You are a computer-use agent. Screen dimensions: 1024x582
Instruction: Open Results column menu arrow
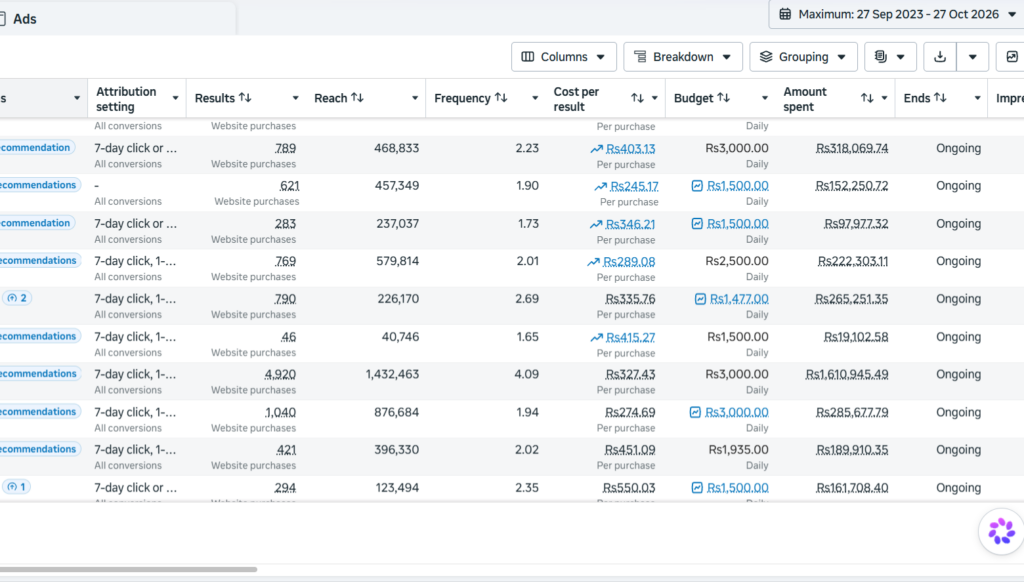295,98
